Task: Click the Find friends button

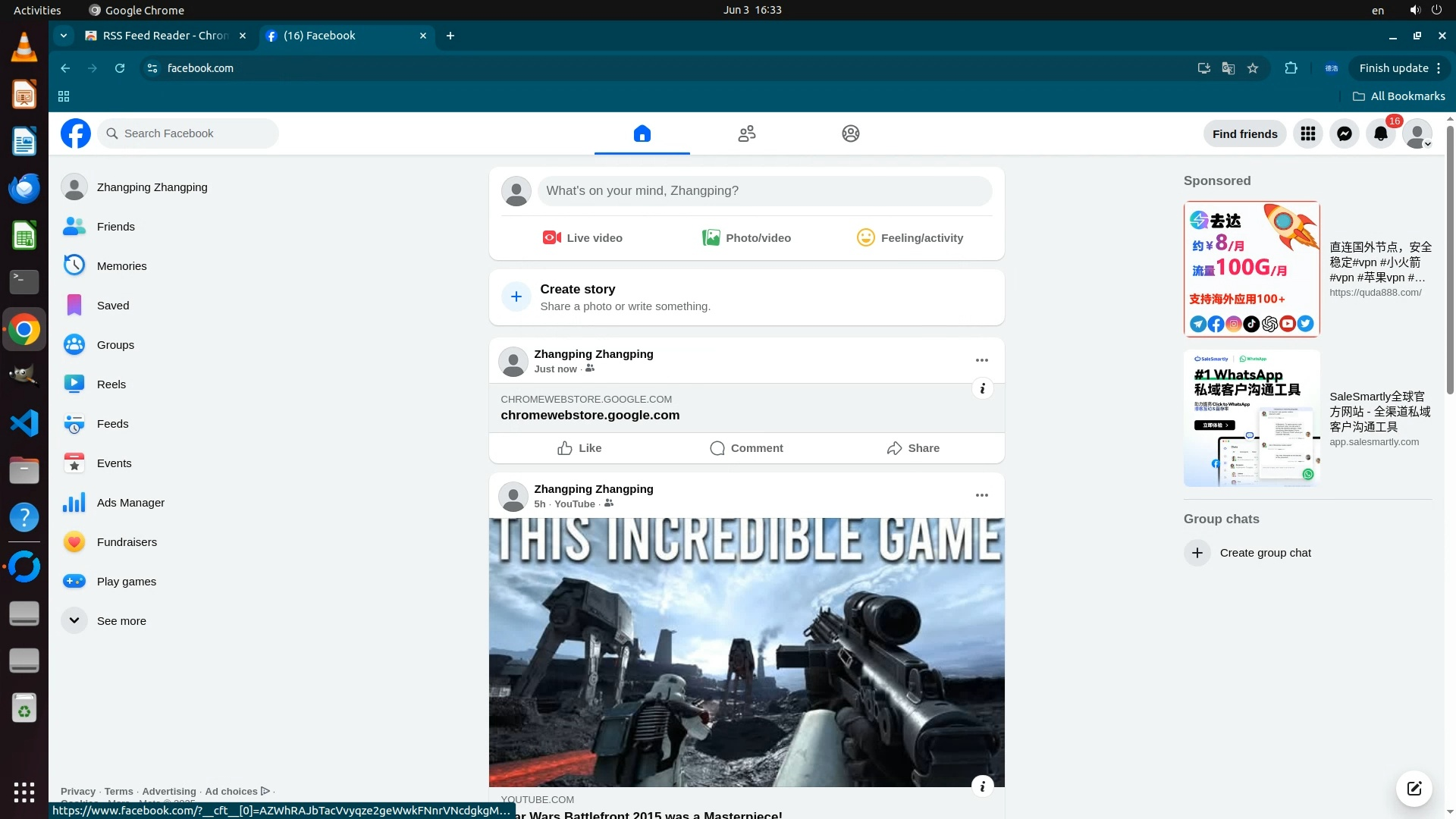Action: coord(1244,134)
